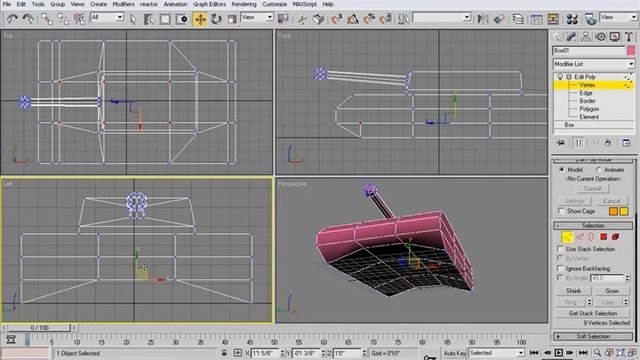This screenshot has width=640, height=360.
Task: Click the Render Scene teapot icon
Action: pyautogui.click(x=590, y=19)
